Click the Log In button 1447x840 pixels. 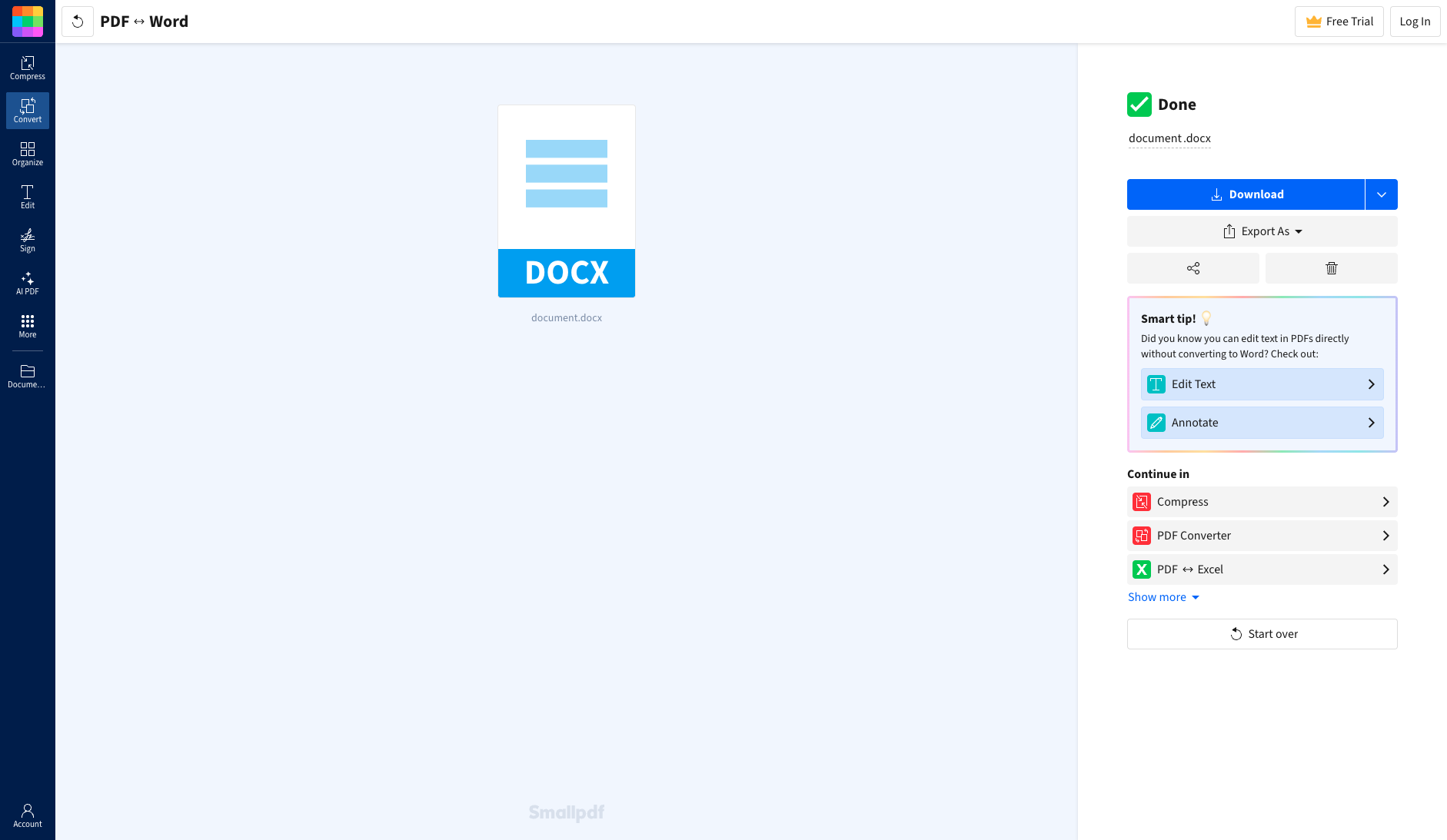pos(1415,22)
